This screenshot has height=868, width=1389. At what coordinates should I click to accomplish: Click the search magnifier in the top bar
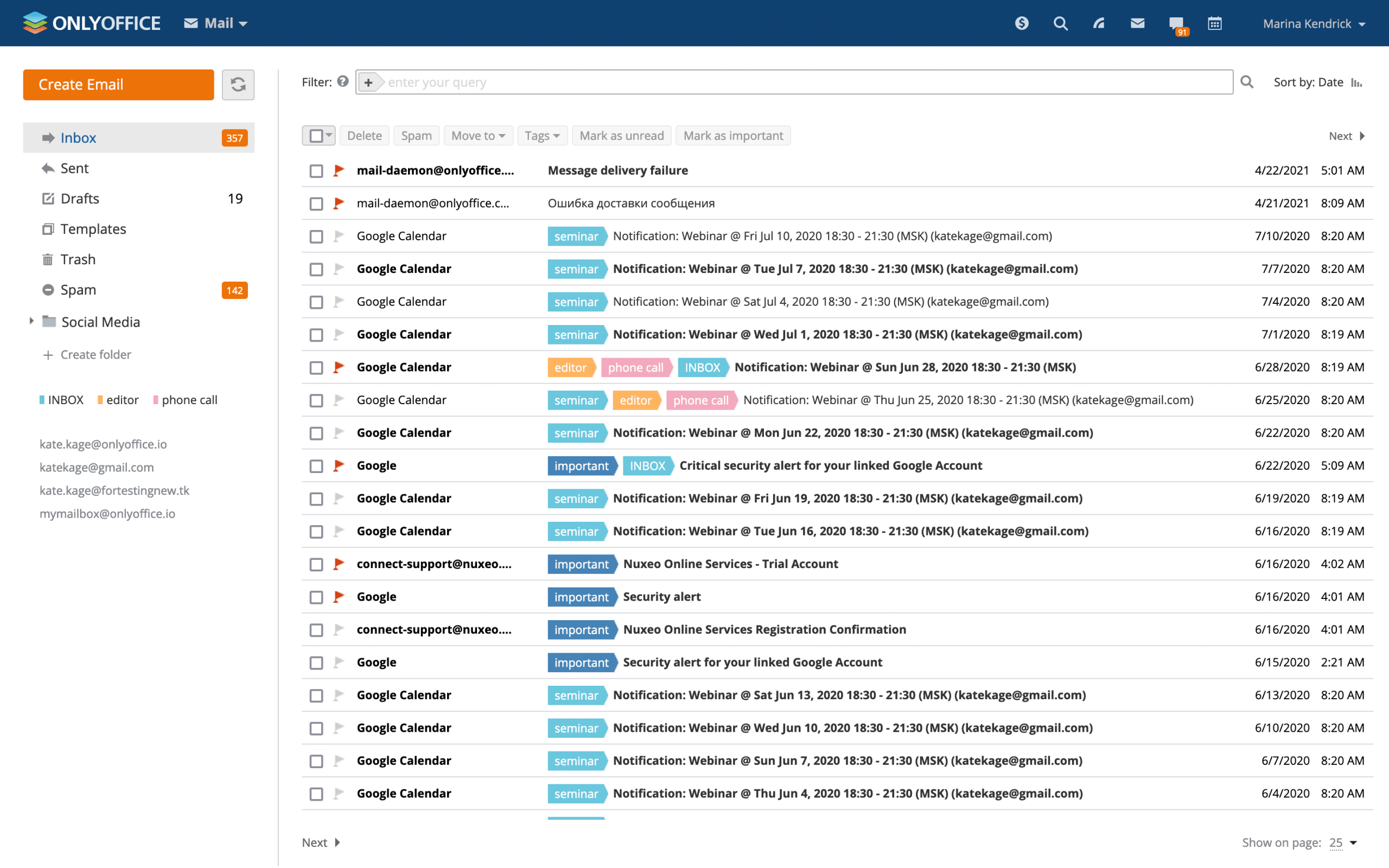(x=1060, y=23)
